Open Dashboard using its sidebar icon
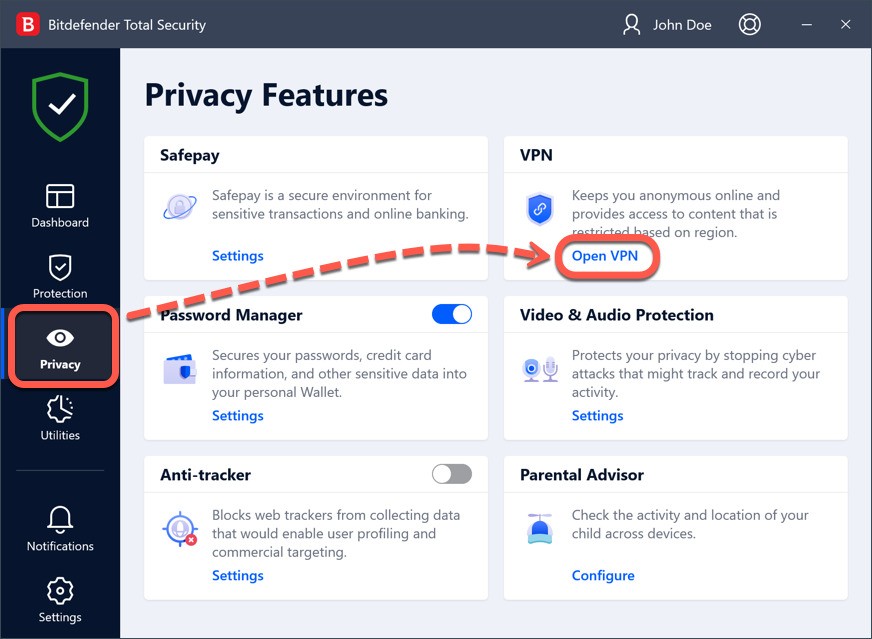 coord(60,197)
